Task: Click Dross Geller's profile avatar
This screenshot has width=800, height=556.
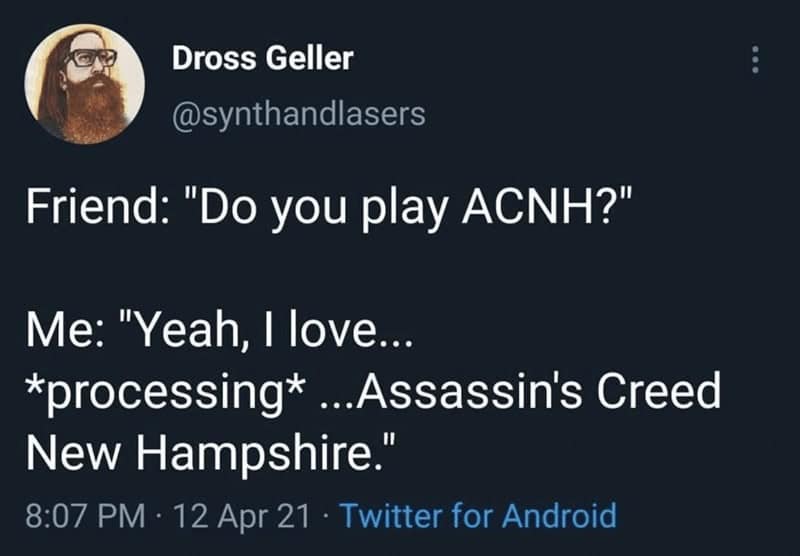Action: pos(85,84)
